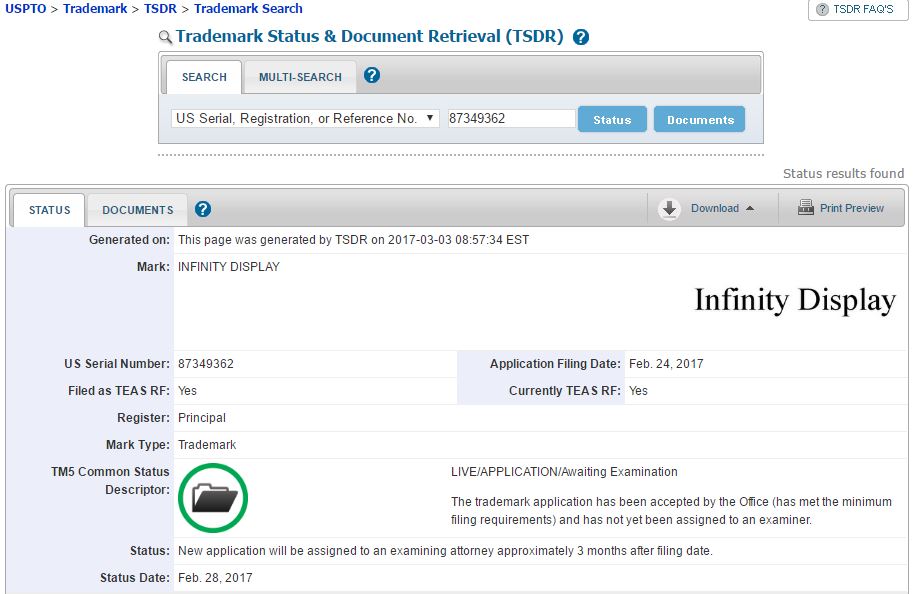The height and width of the screenshot is (594, 913).
Task: Click the LIVE/APPLICATION/Awaiting Examination text
Action: (564, 472)
